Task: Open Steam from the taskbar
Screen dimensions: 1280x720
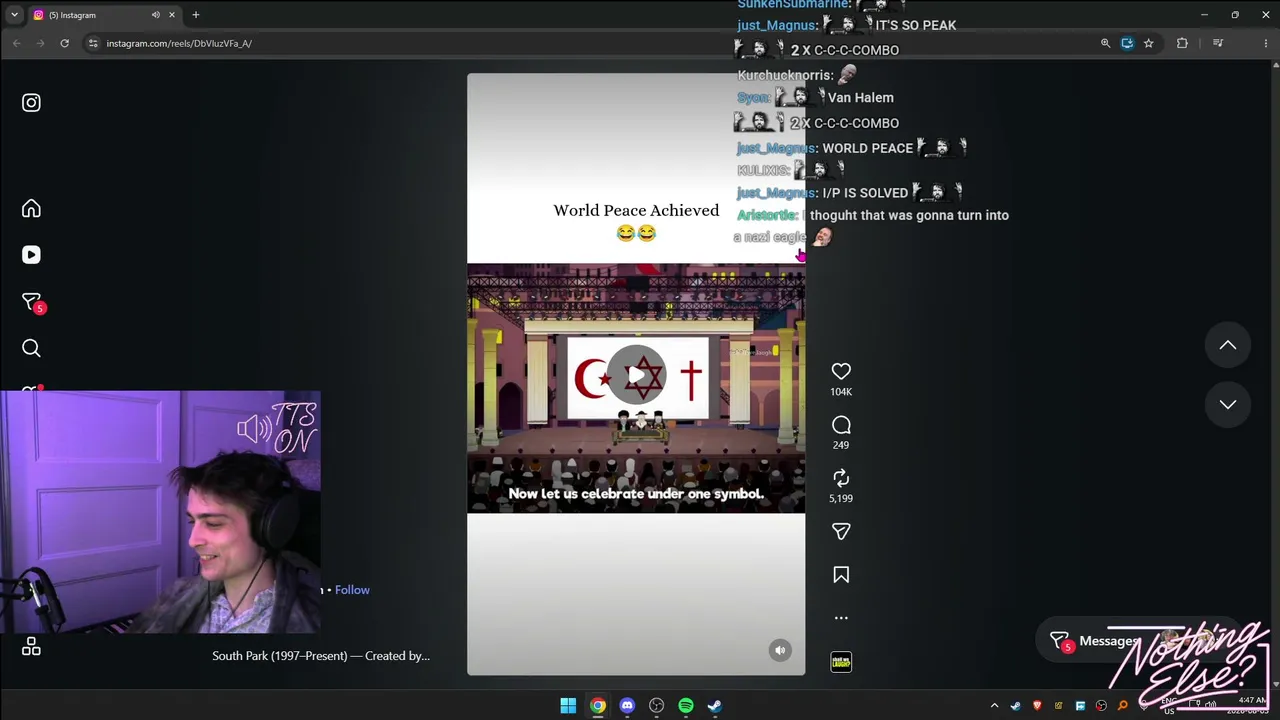Action: click(x=715, y=705)
